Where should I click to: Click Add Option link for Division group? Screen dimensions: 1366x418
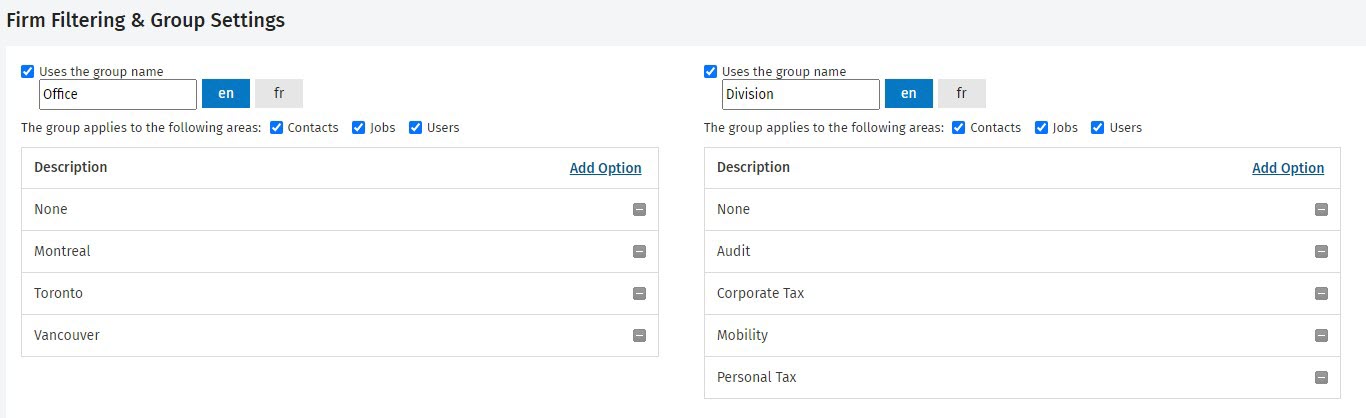[x=1288, y=168]
